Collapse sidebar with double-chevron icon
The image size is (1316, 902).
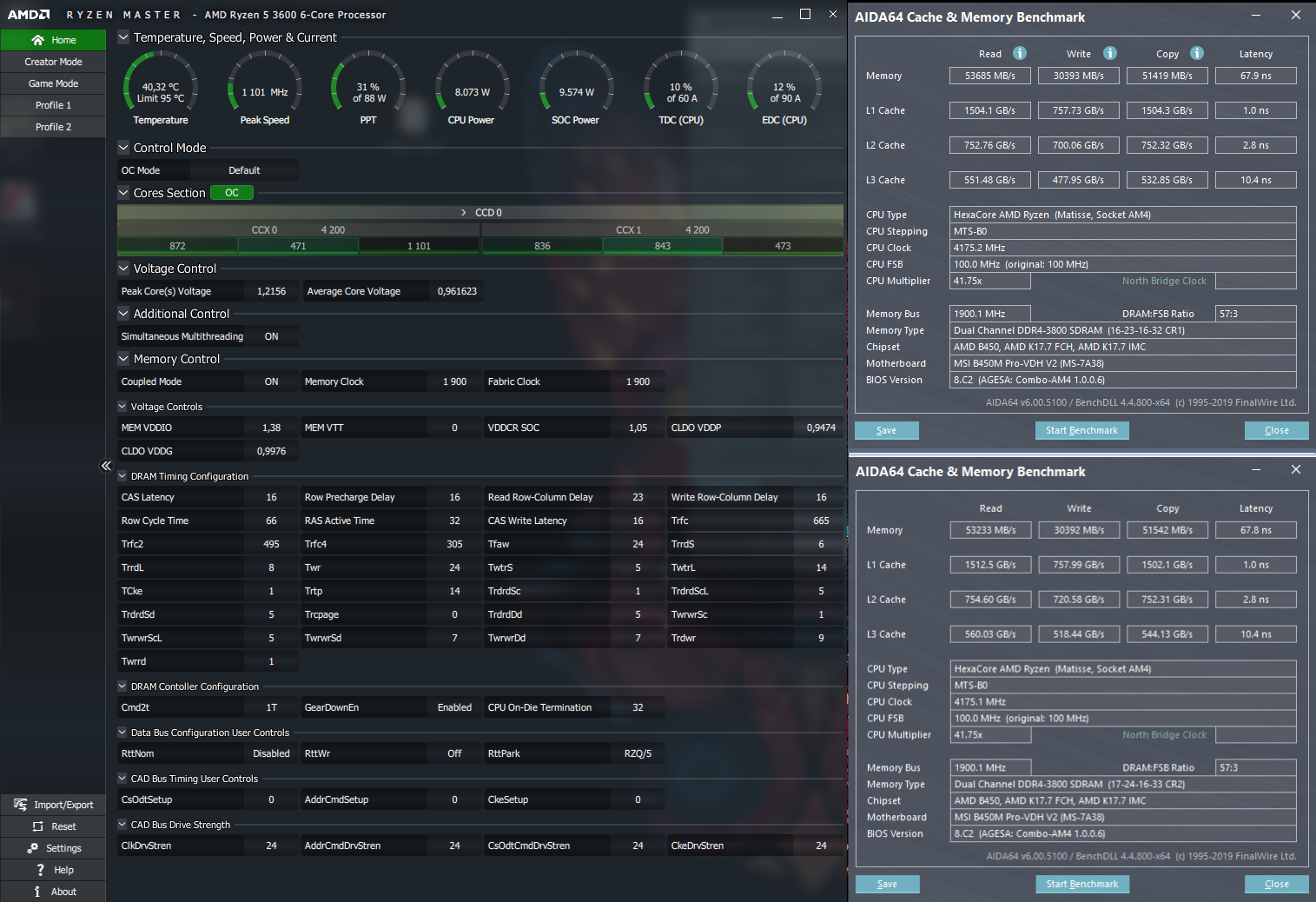point(106,466)
